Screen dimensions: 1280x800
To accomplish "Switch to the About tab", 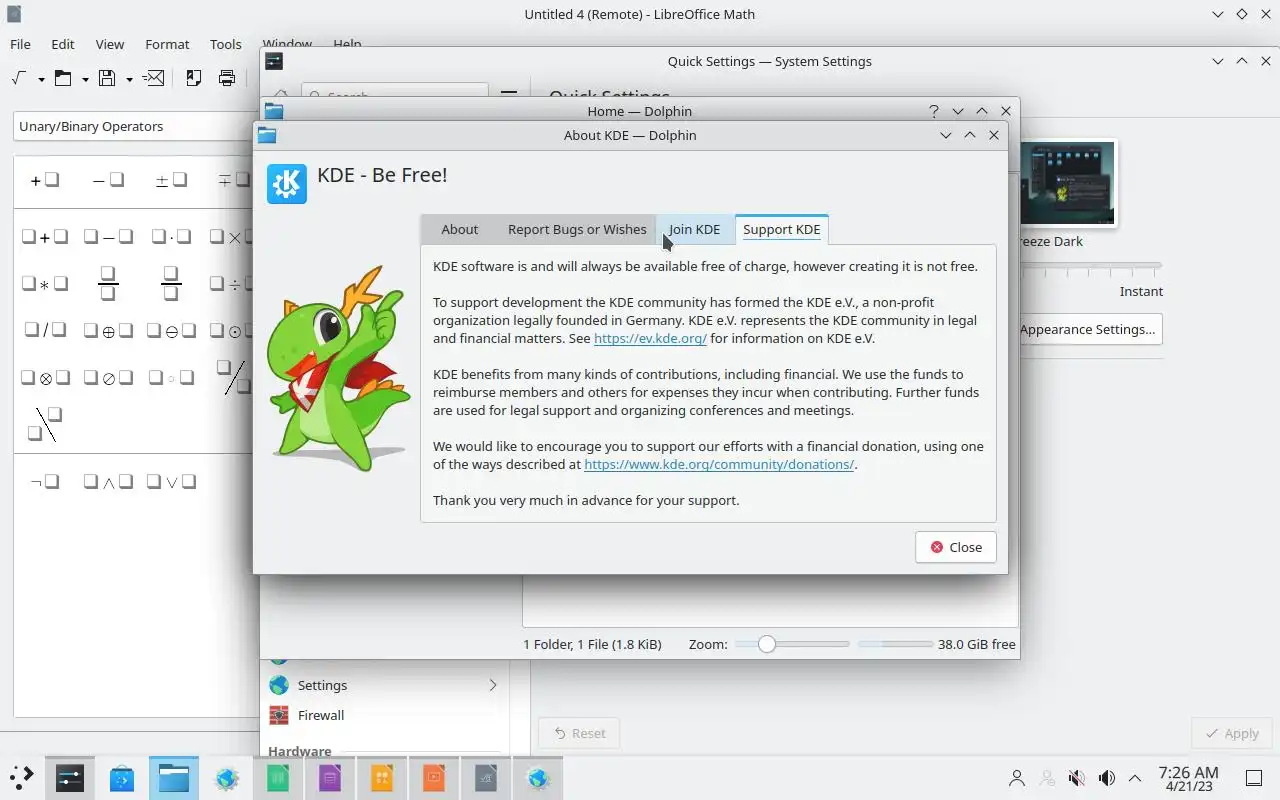I will pos(460,229).
